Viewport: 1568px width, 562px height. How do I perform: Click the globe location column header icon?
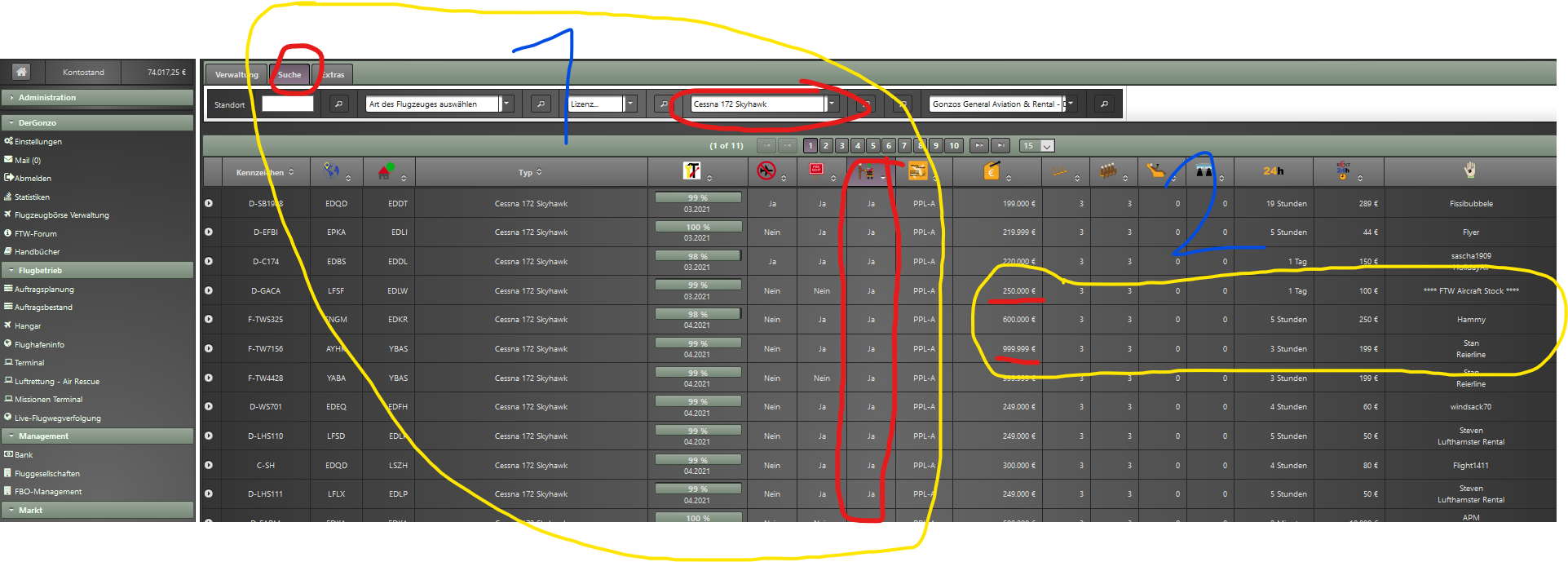tap(331, 170)
